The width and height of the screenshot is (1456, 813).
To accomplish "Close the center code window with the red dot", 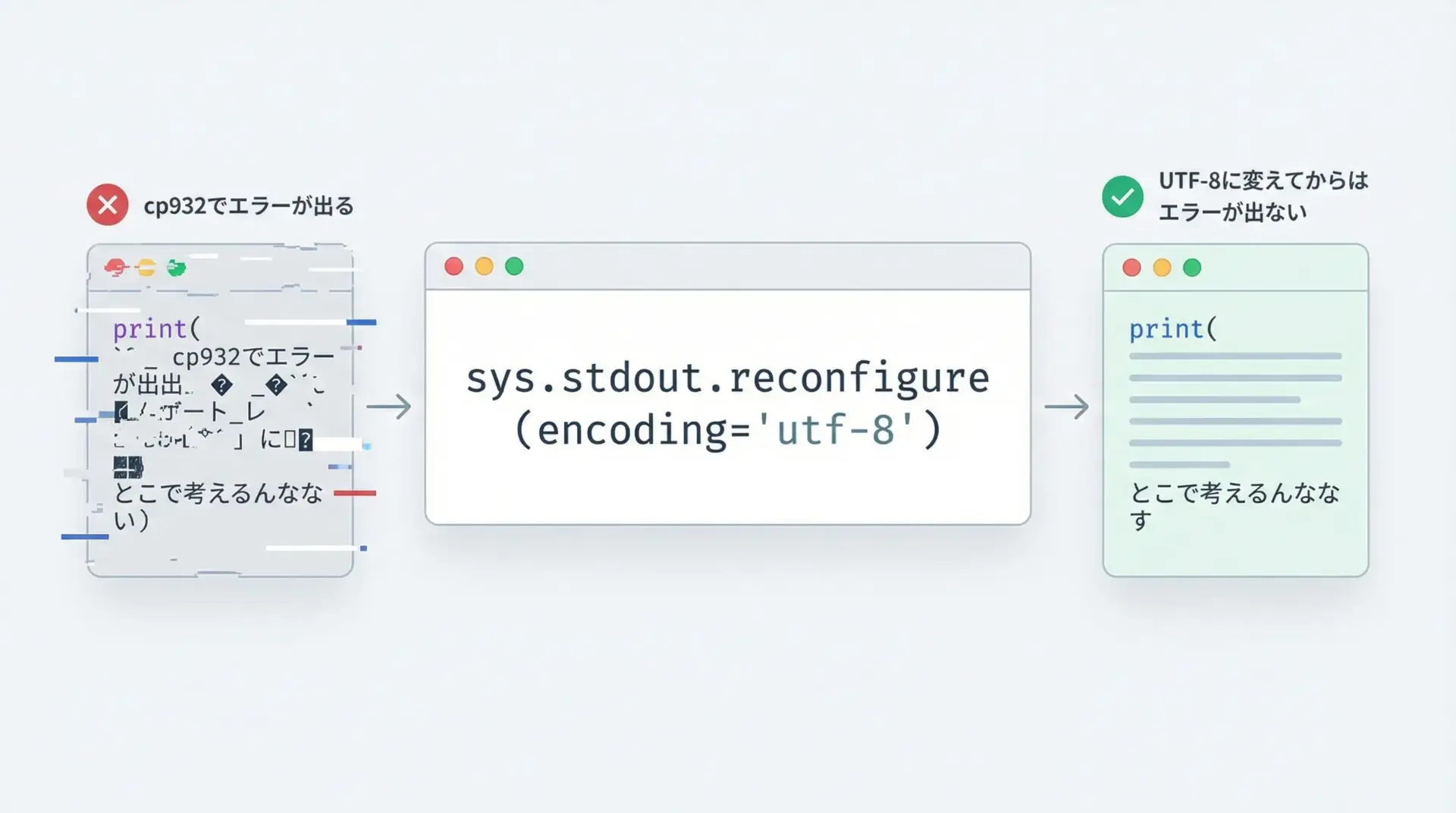I will tap(453, 266).
